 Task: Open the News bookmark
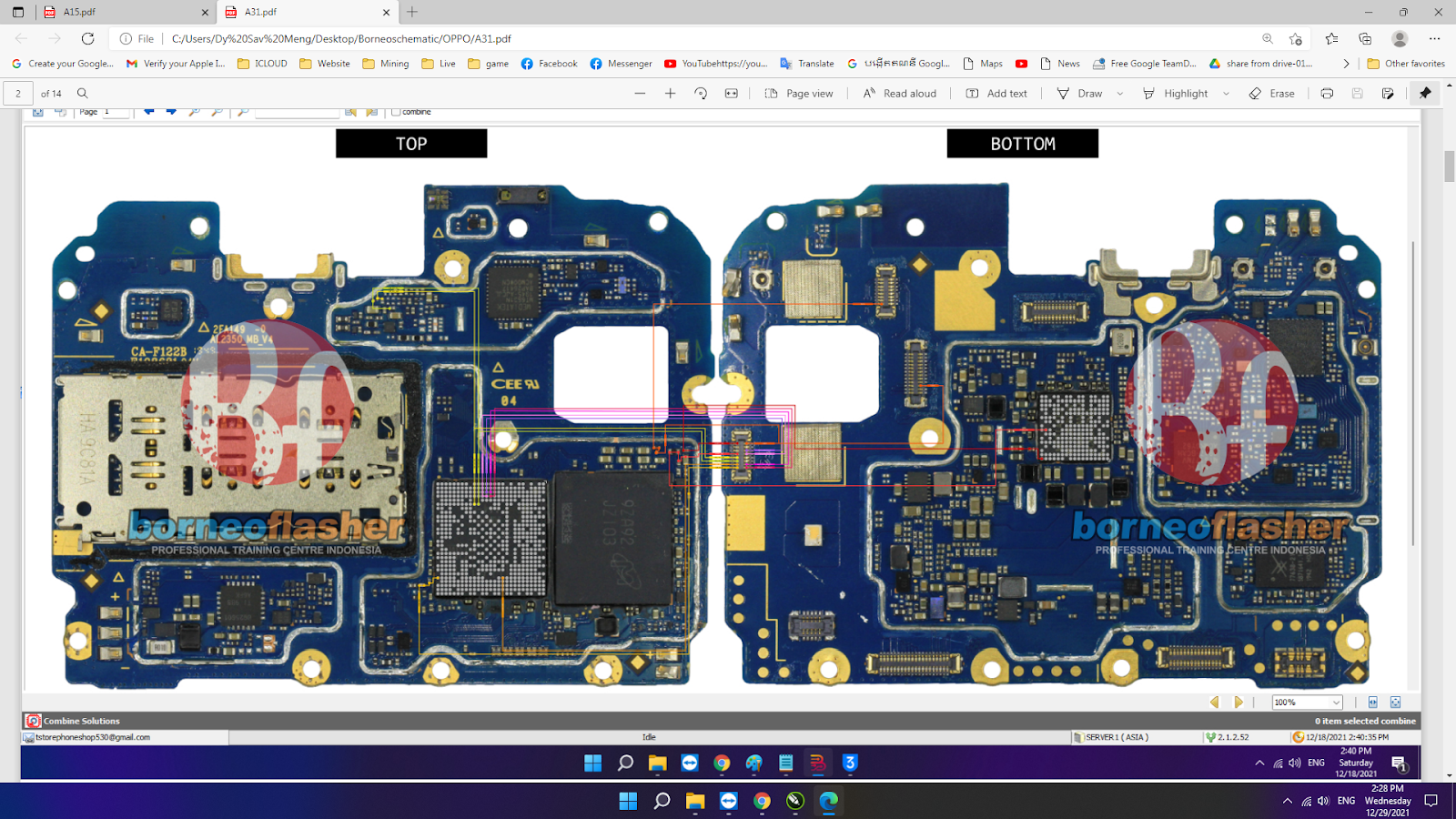click(1060, 64)
